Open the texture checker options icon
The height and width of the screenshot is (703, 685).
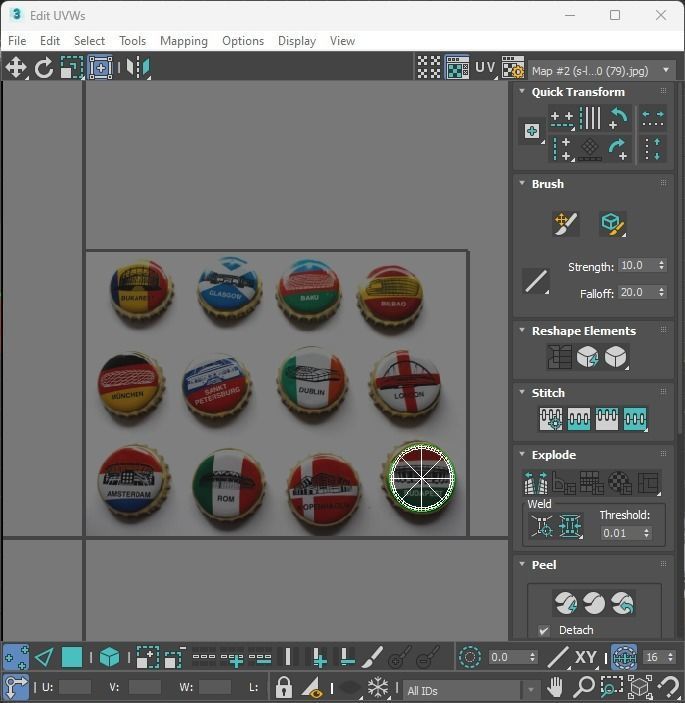[x=513, y=68]
